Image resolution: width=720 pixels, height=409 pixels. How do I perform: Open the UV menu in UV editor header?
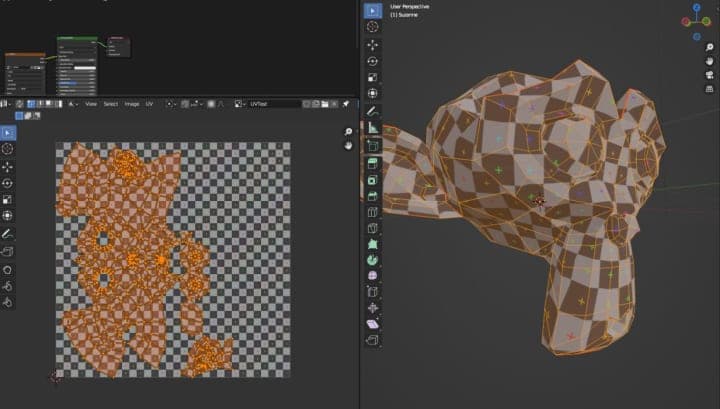(149, 103)
